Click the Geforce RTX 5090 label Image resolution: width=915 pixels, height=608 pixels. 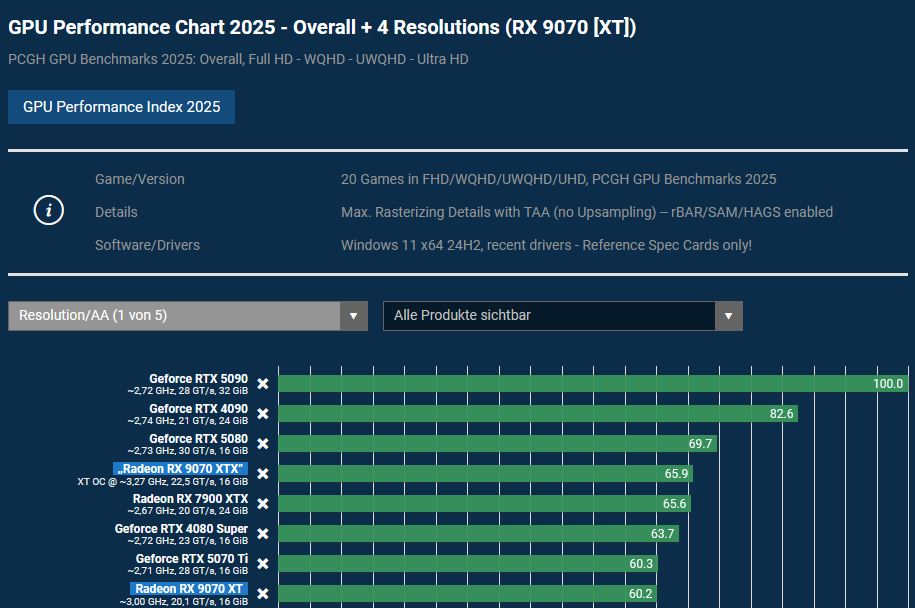click(198, 379)
